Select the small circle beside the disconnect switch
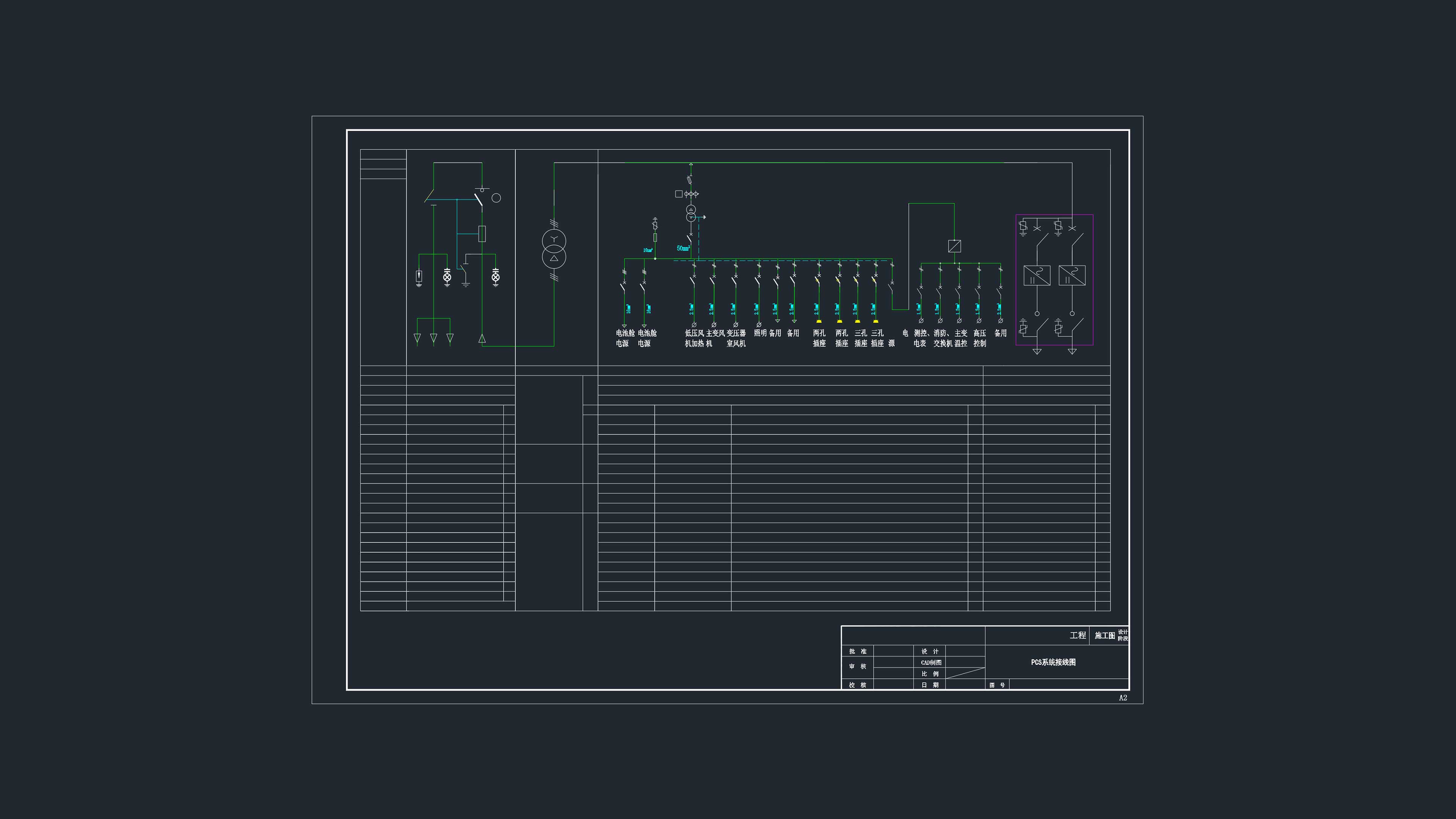The image size is (1456, 819). (x=496, y=198)
